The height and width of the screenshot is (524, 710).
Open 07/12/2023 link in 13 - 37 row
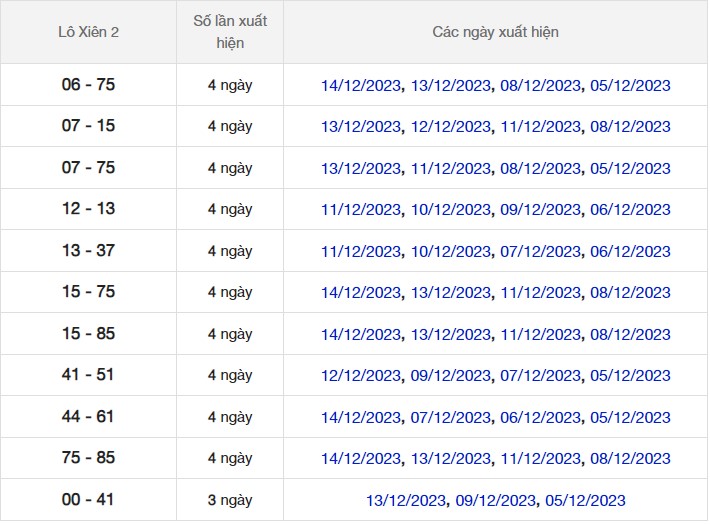[540, 252]
